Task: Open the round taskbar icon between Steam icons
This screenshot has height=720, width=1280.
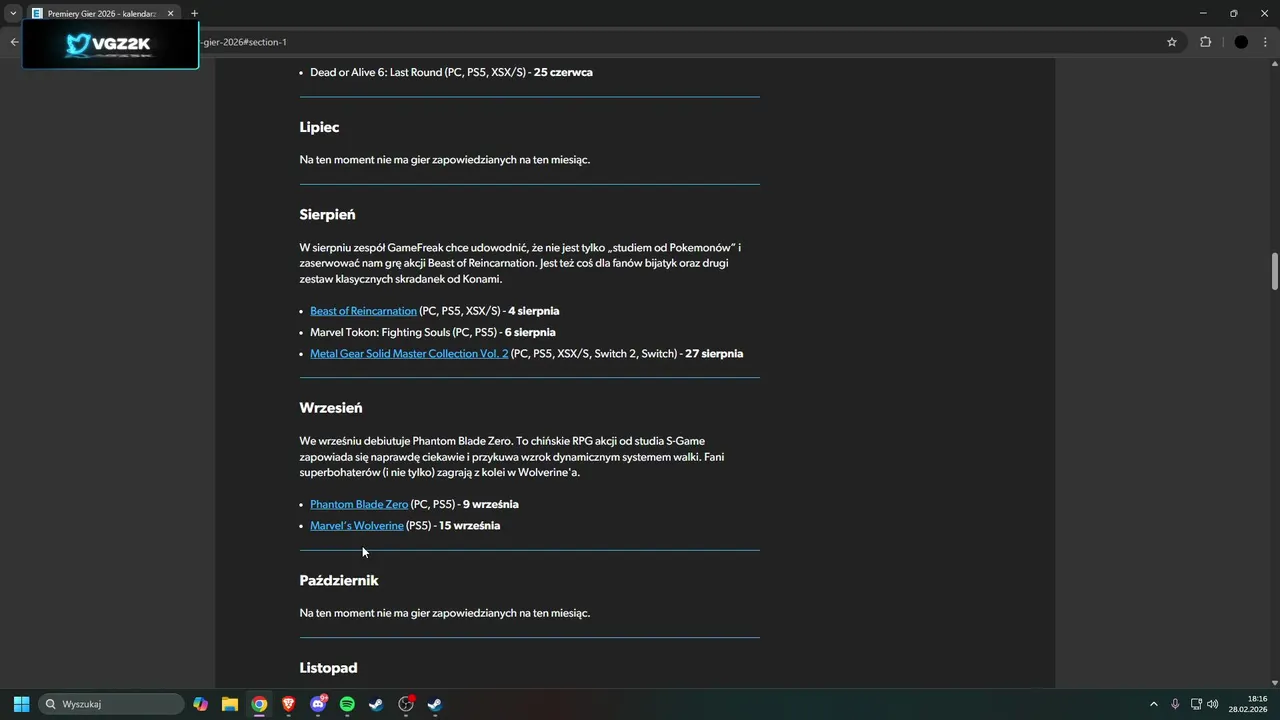Action: pos(406,704)
